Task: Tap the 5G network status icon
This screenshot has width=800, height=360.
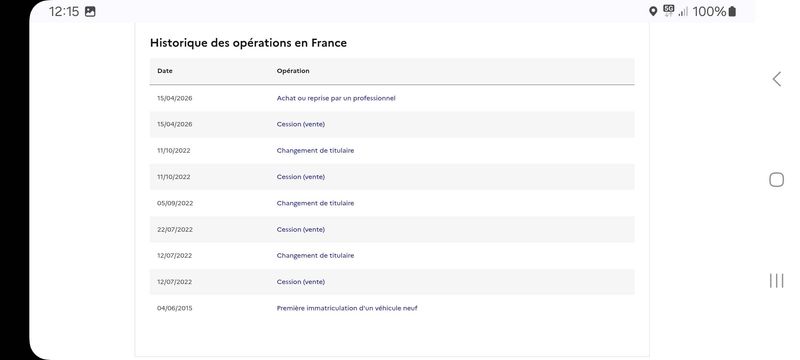Action: [x=668, y=11]
